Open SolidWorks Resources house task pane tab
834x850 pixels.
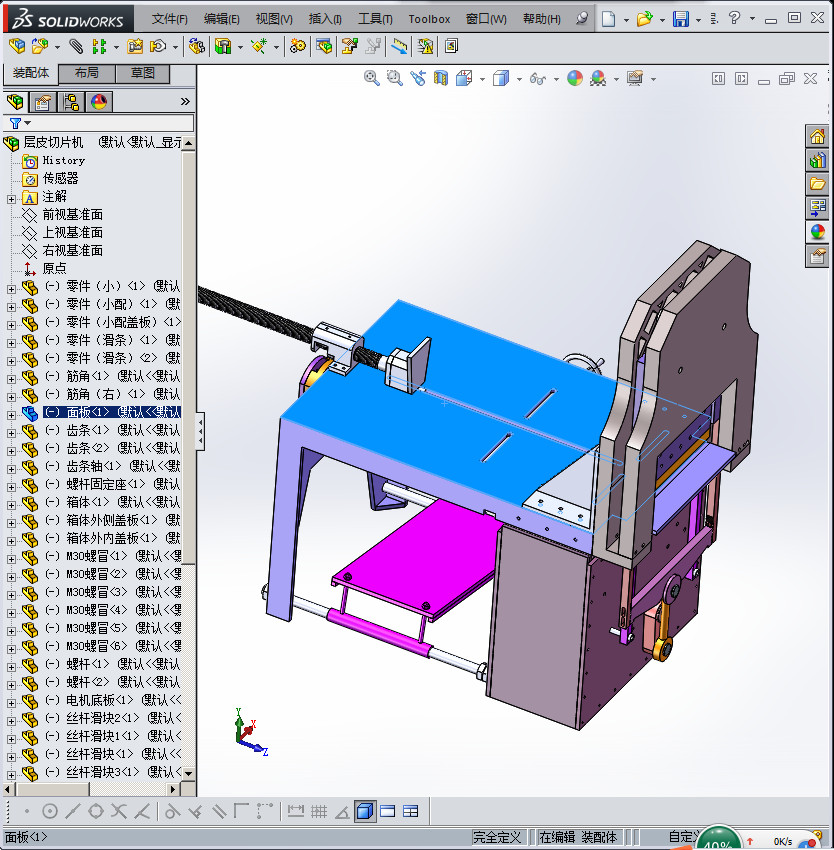click(817, 136)
